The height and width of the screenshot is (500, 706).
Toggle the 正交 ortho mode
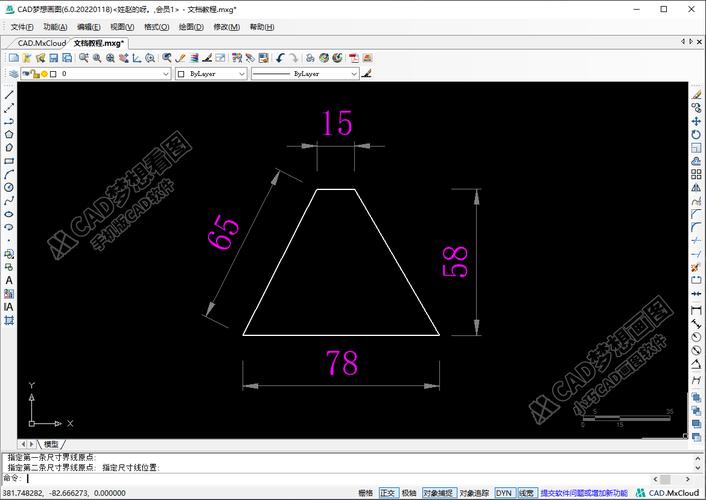[x=388, y=493]
